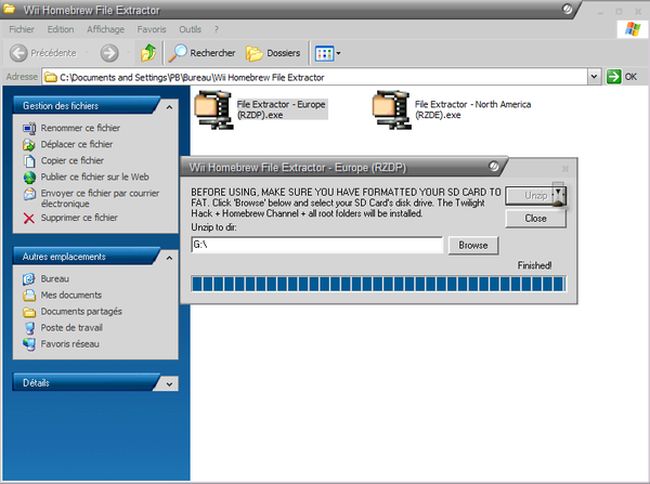Click the email envelope icon
Viewport: 650px width, 484px height.
click(x=29, y=194)
